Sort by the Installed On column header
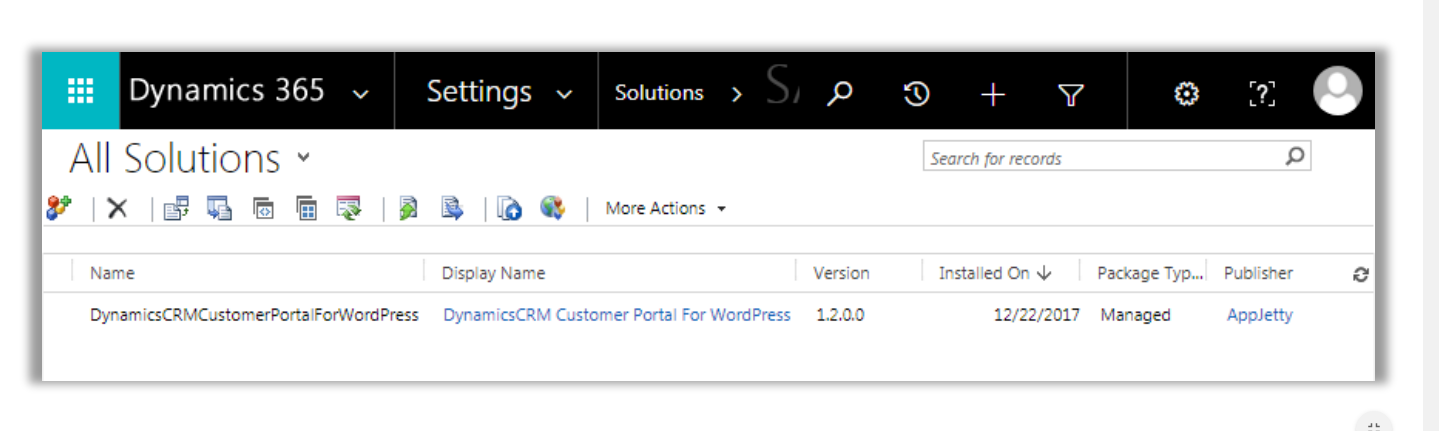The width and height of the screenshot is (1439, 431). point(995,273)
